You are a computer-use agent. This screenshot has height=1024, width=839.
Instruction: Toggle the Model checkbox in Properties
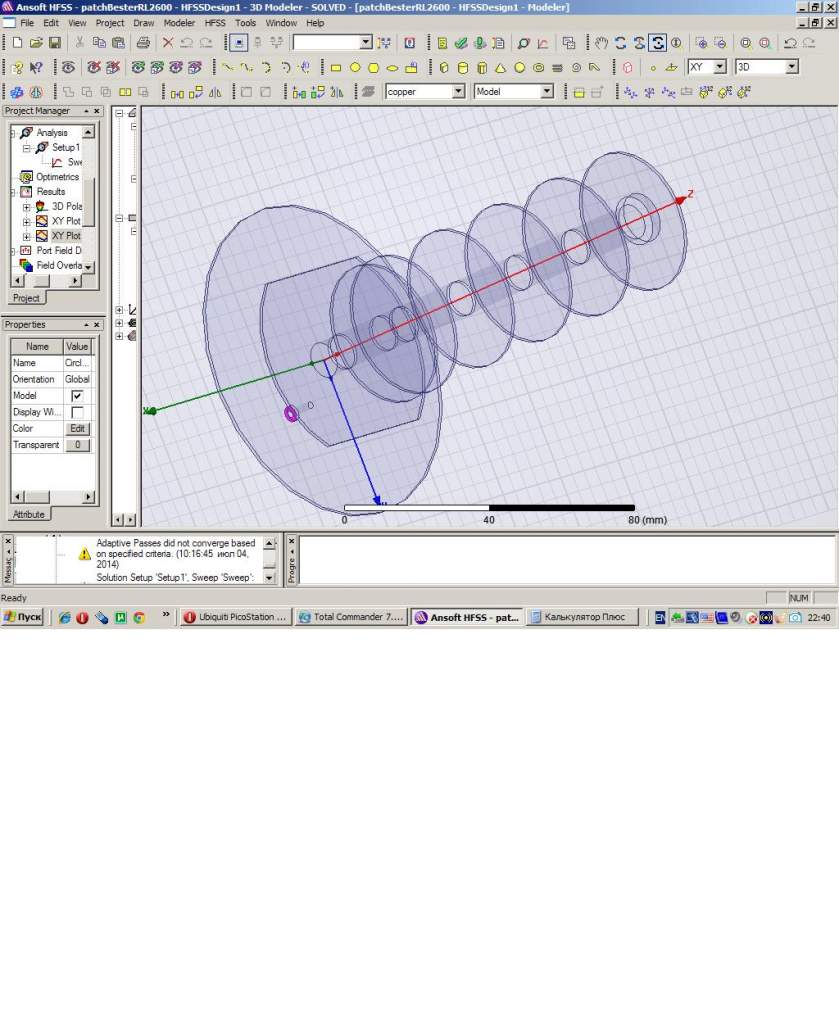[77, 396]
